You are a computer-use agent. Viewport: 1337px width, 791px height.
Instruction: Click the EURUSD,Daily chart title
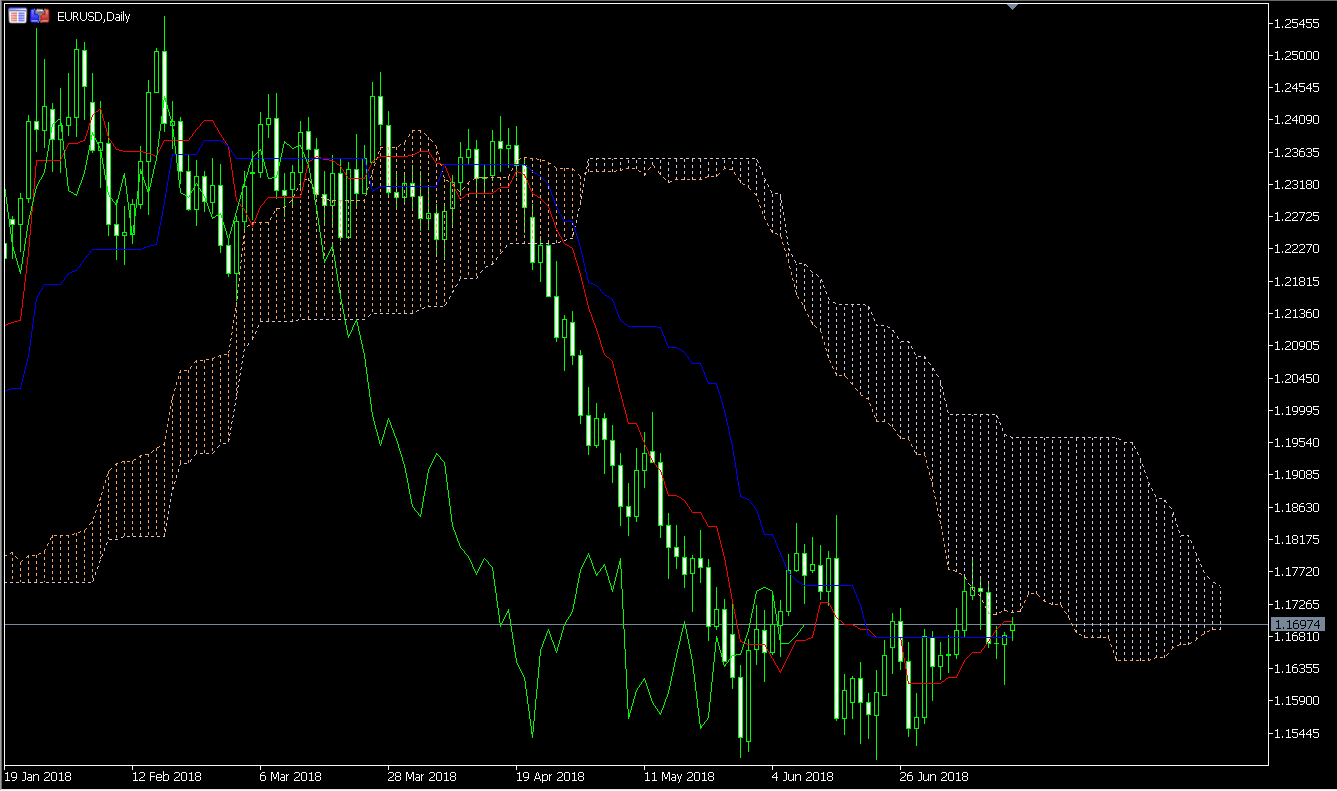[93, 17]
